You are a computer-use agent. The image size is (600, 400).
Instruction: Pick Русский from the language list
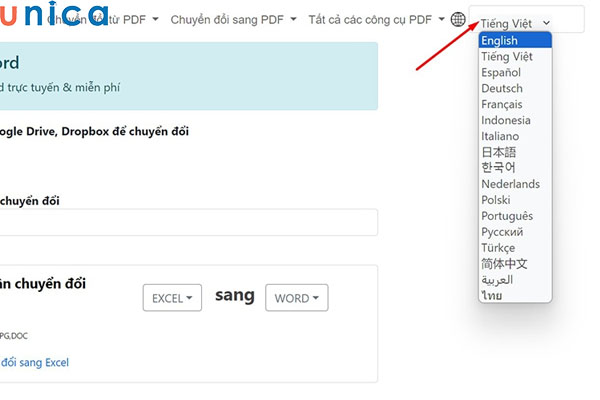[x=515, y=232]
